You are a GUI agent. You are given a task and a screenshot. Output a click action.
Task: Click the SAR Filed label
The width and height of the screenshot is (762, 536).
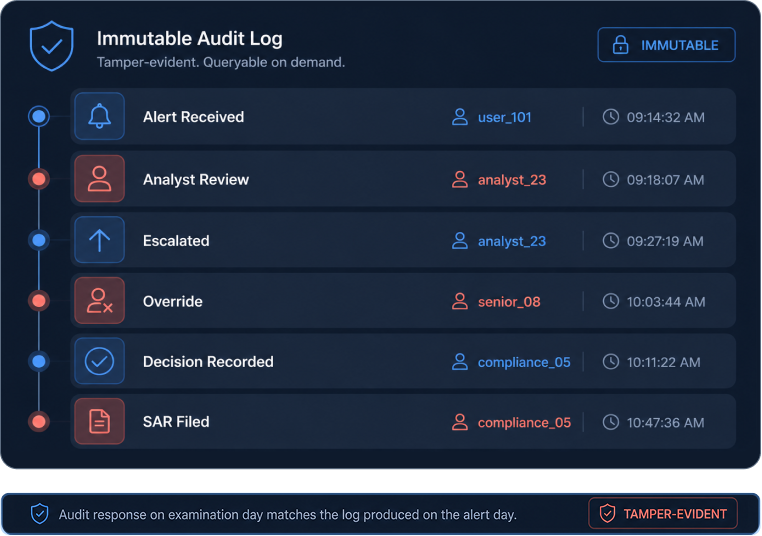point(176,422)
